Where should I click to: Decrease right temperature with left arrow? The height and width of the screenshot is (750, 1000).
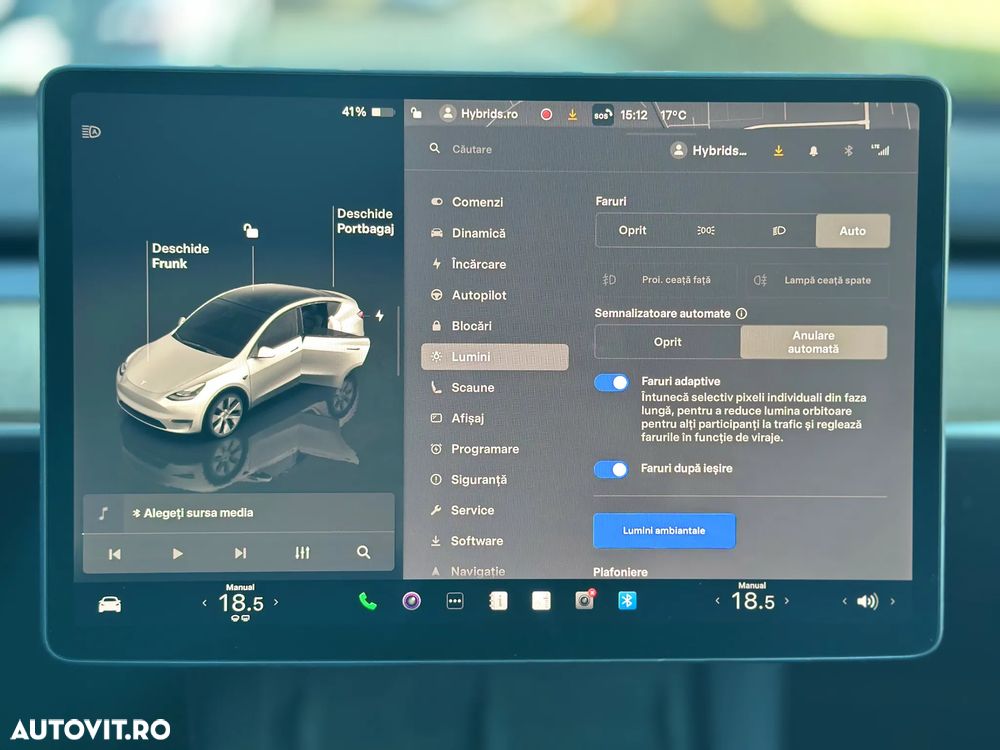click(x=717, y=601)
